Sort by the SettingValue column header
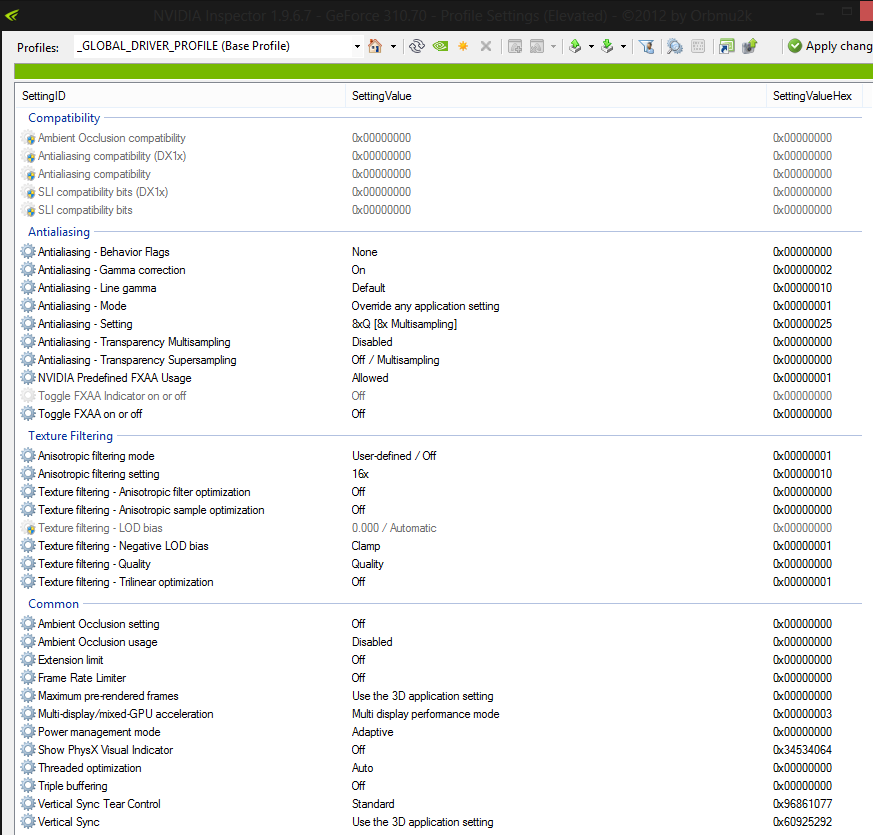 556,96
